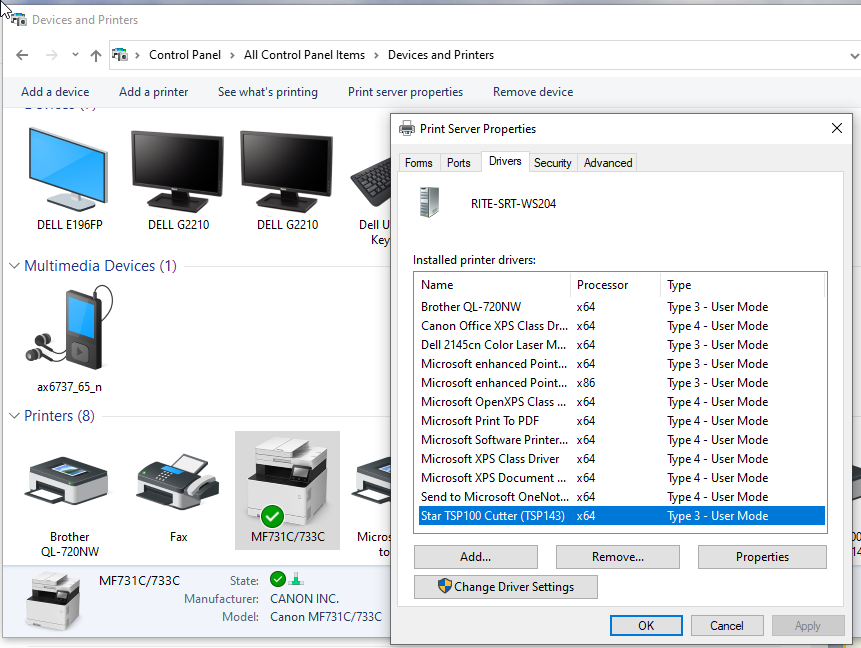Viewport: 861px width, 648px height.
Task: Click the MF731C/733C icon in the details pane
Action: [x=53, y=600]
